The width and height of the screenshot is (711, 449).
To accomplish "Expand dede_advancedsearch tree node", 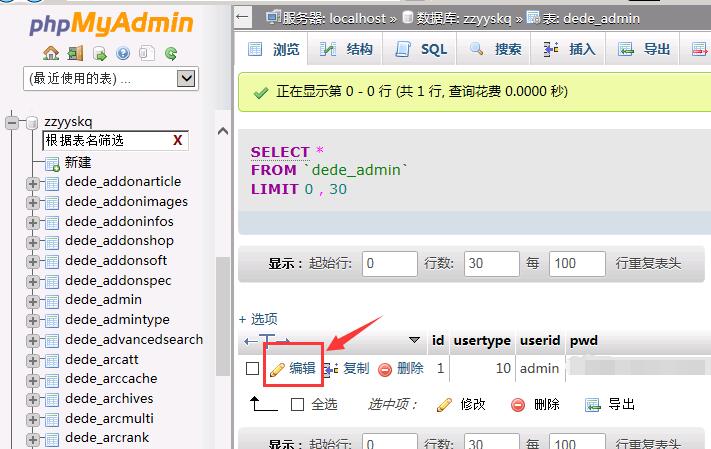I will click(x=33, y=341).
